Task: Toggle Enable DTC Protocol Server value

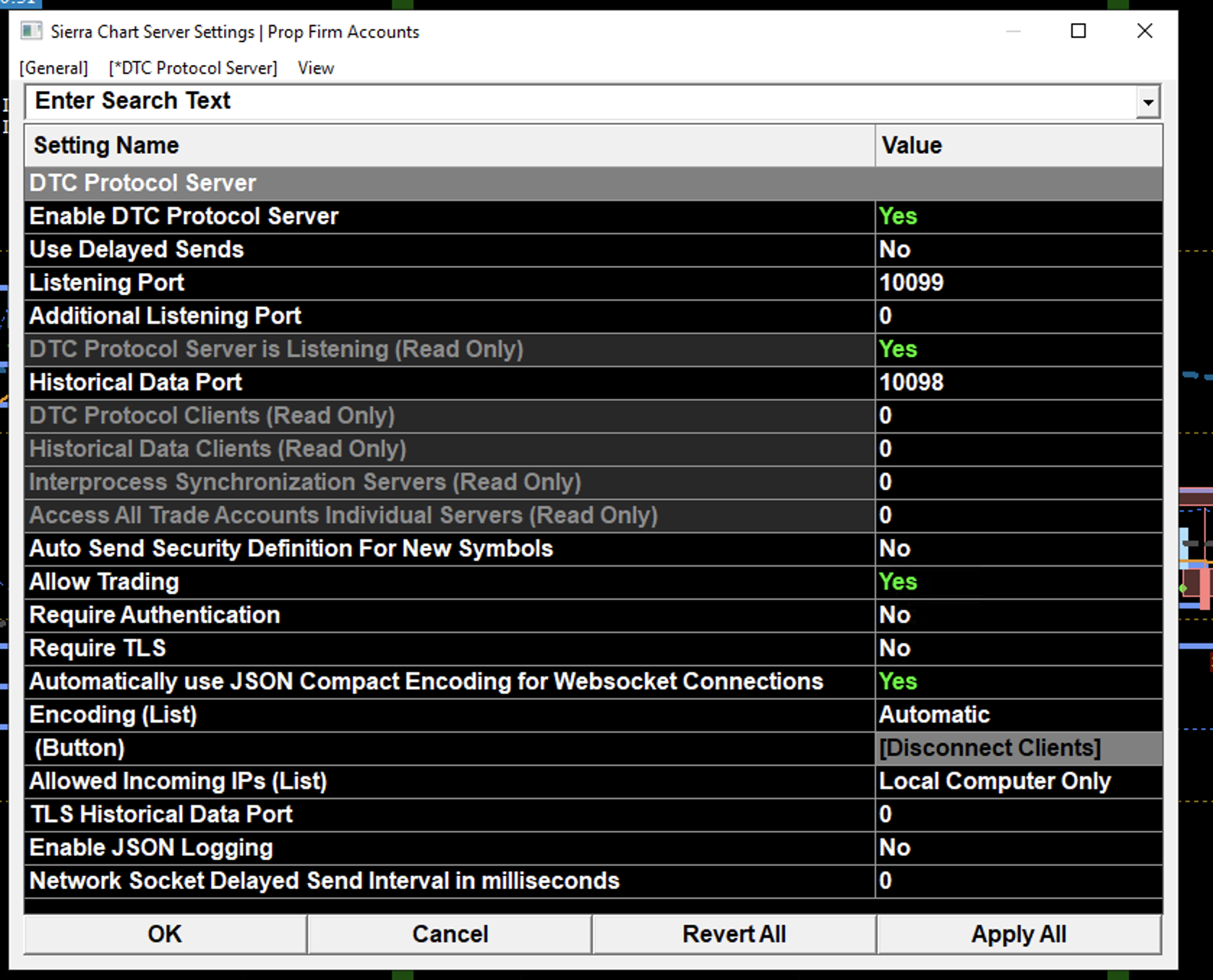Action: [1019, 216]
